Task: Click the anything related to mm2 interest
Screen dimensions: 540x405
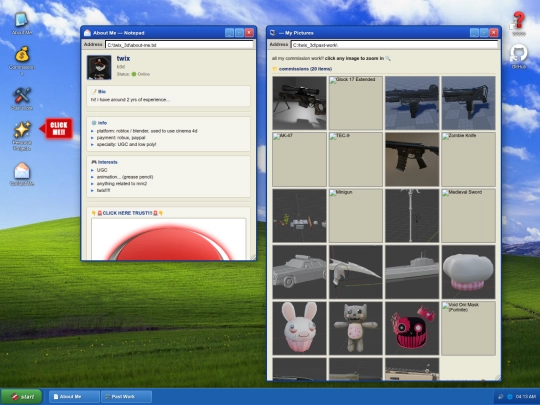Action: click(x=122, y=184)
